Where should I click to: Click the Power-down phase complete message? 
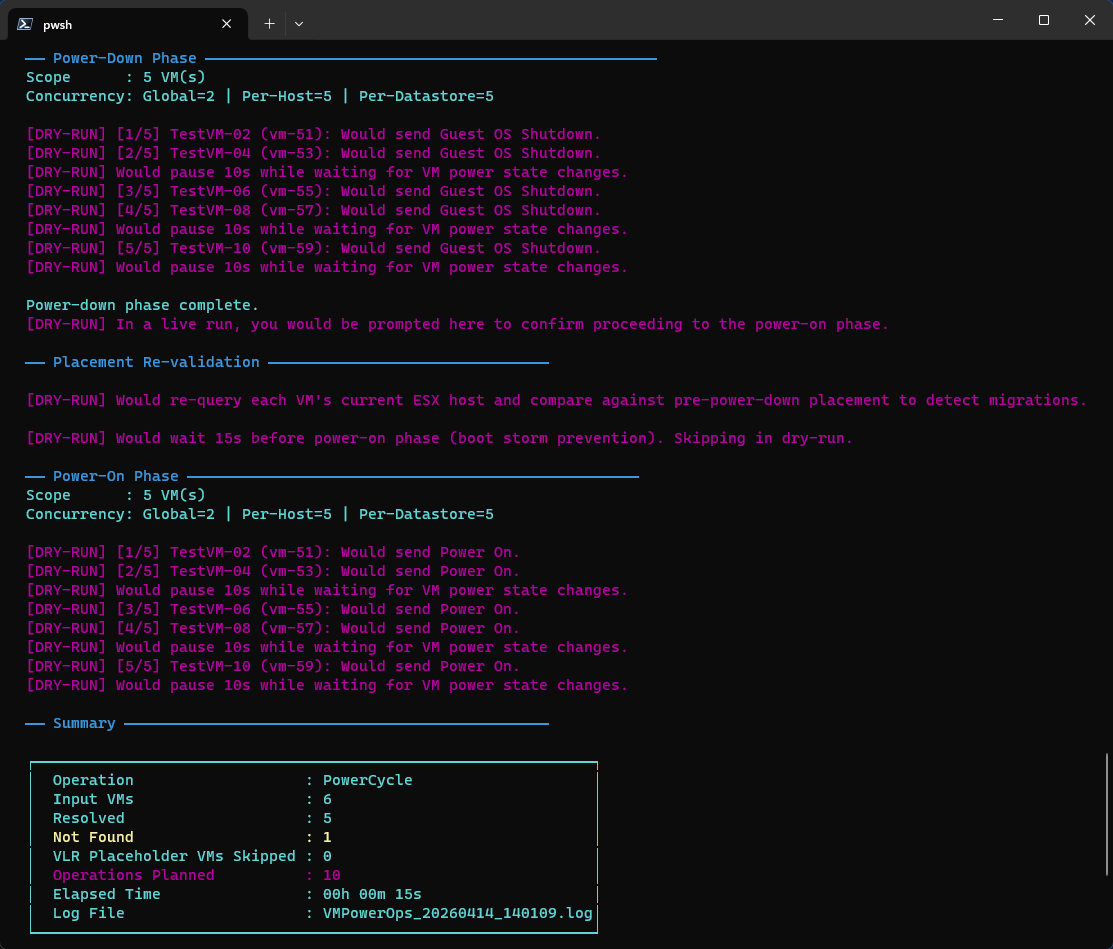tap(142, 305)
